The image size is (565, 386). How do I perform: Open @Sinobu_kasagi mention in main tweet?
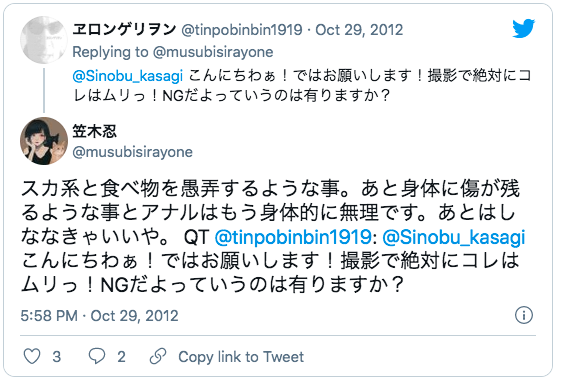(x=454, y=238)
